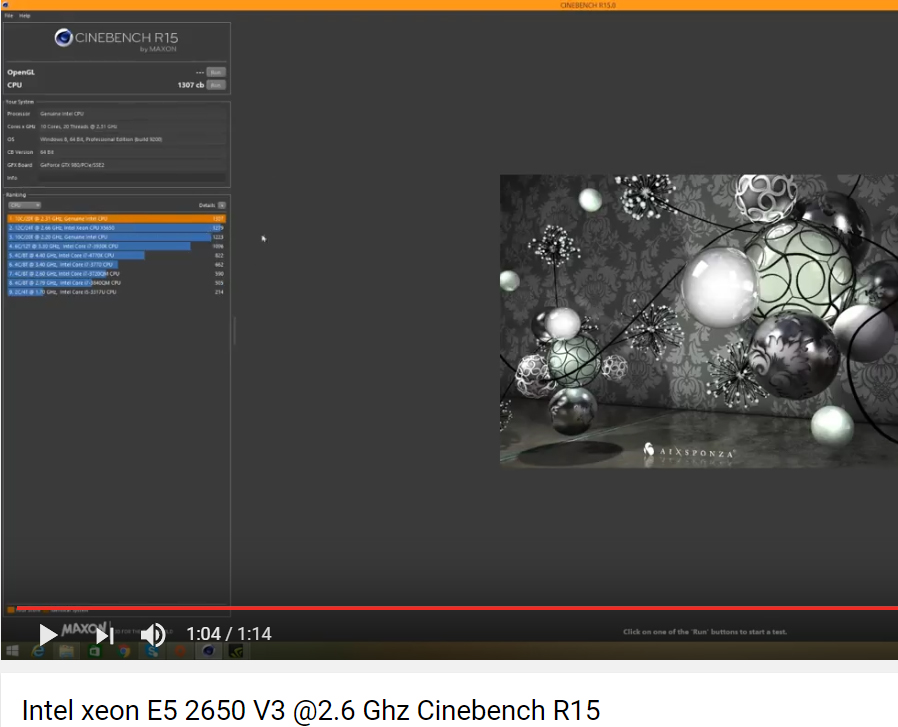Run the OpenGL benchmark
This screenshot has height=727, width=898.
click(216, 72)
